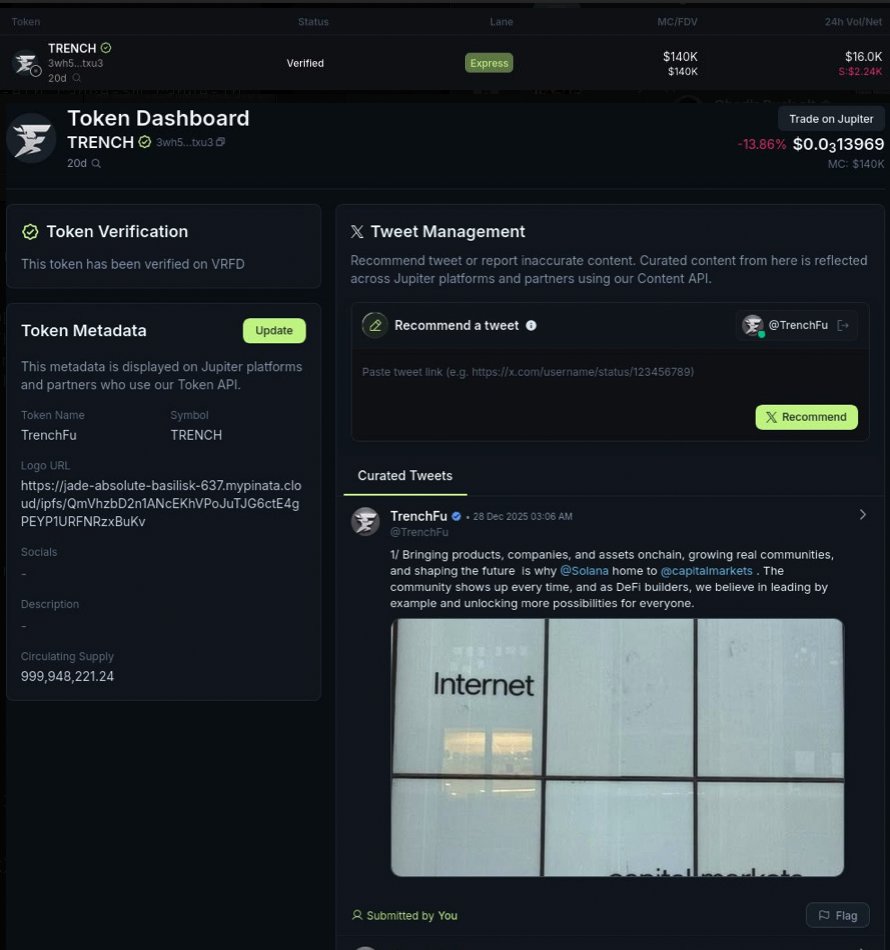890x950 pixels.
Task: Click the external link icon beside token address 3wh5...txu3
Action: coord(221,142)
